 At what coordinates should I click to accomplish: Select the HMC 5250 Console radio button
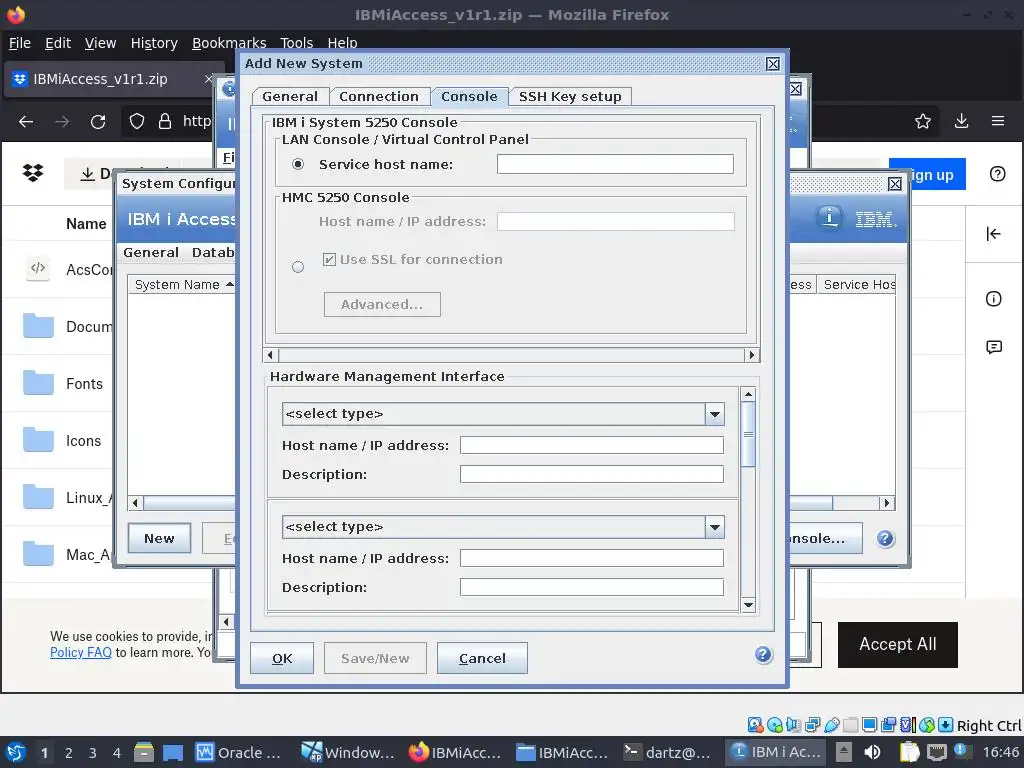298,266
